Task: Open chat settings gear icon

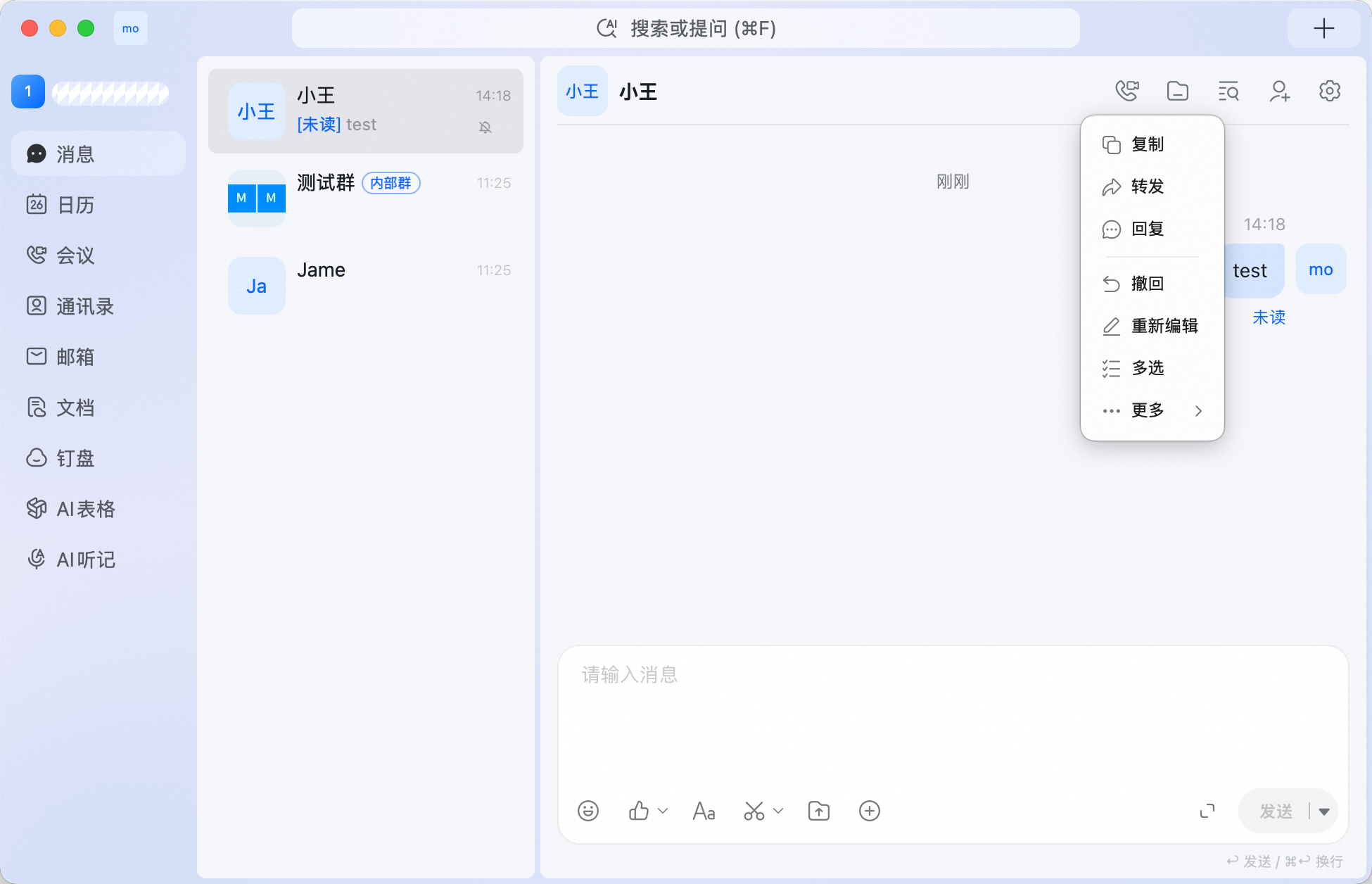Action: tap(1330, 91)
